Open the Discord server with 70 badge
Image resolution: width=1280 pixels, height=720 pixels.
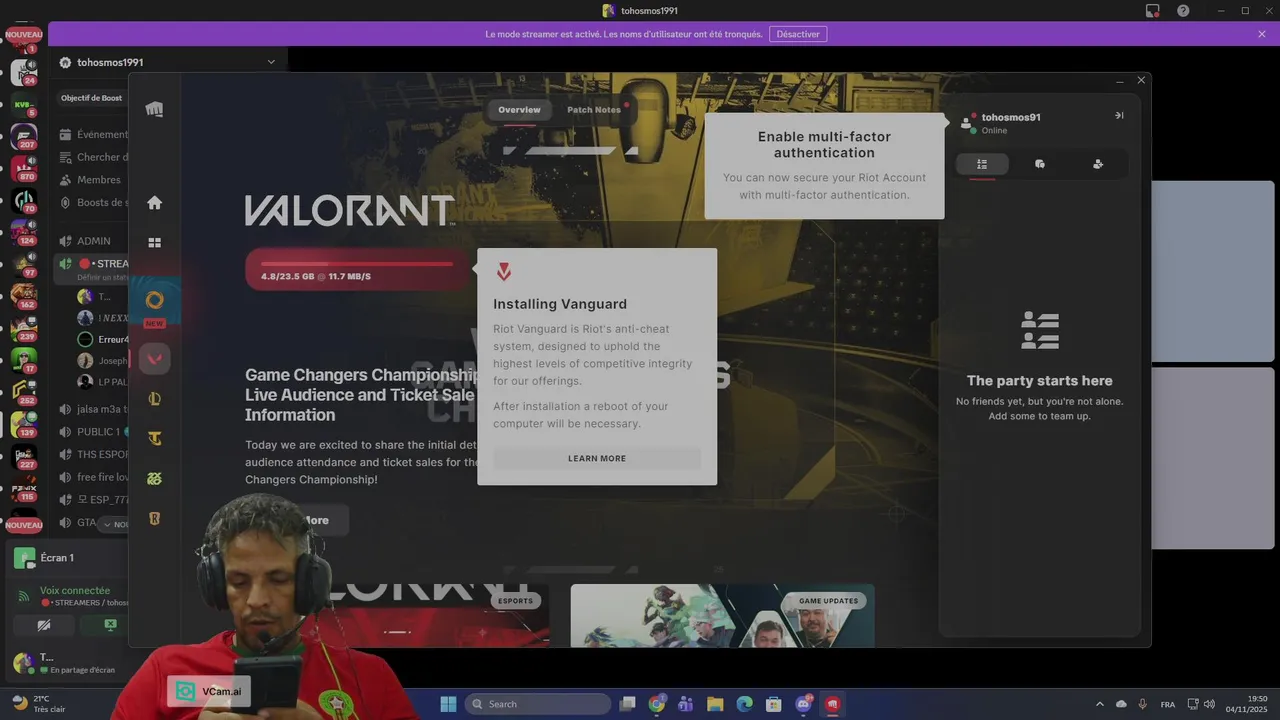(x=23, y=200)
